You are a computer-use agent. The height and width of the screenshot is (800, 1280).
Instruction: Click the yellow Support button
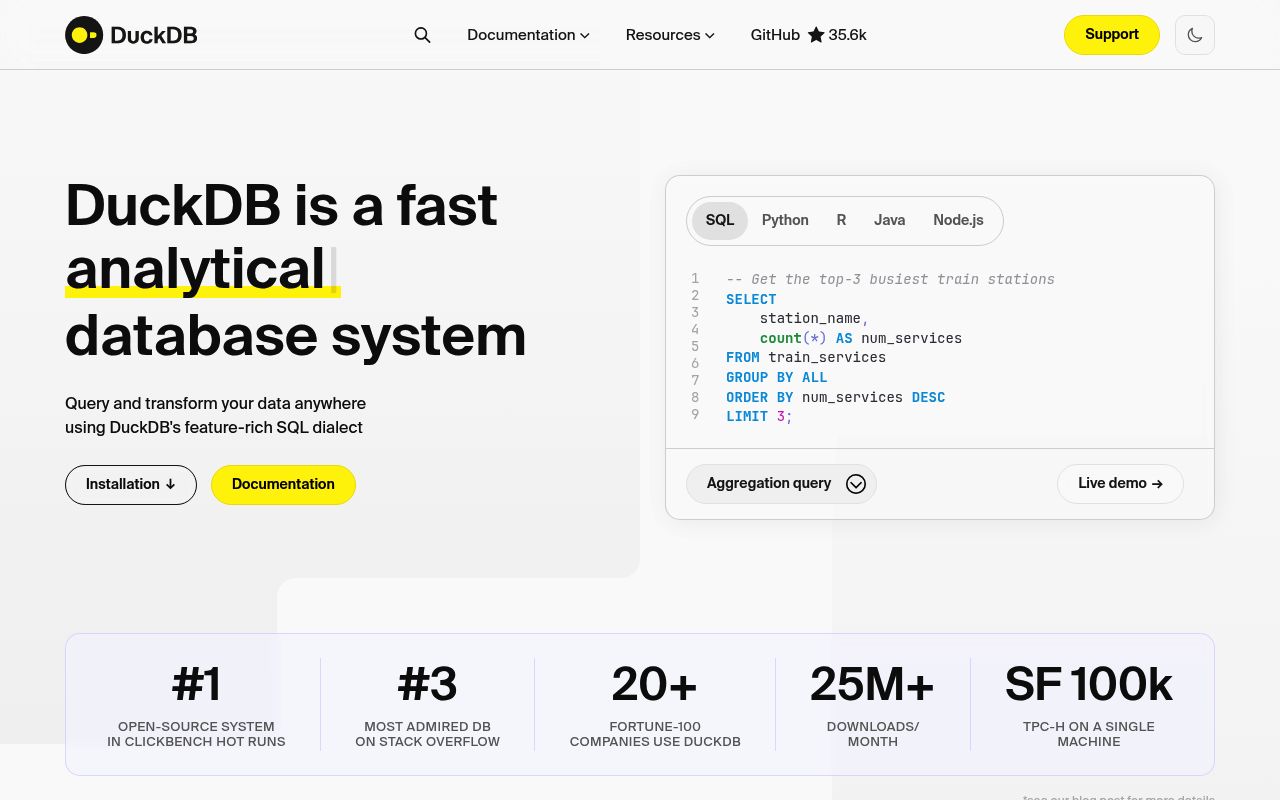click(1111, 35)
